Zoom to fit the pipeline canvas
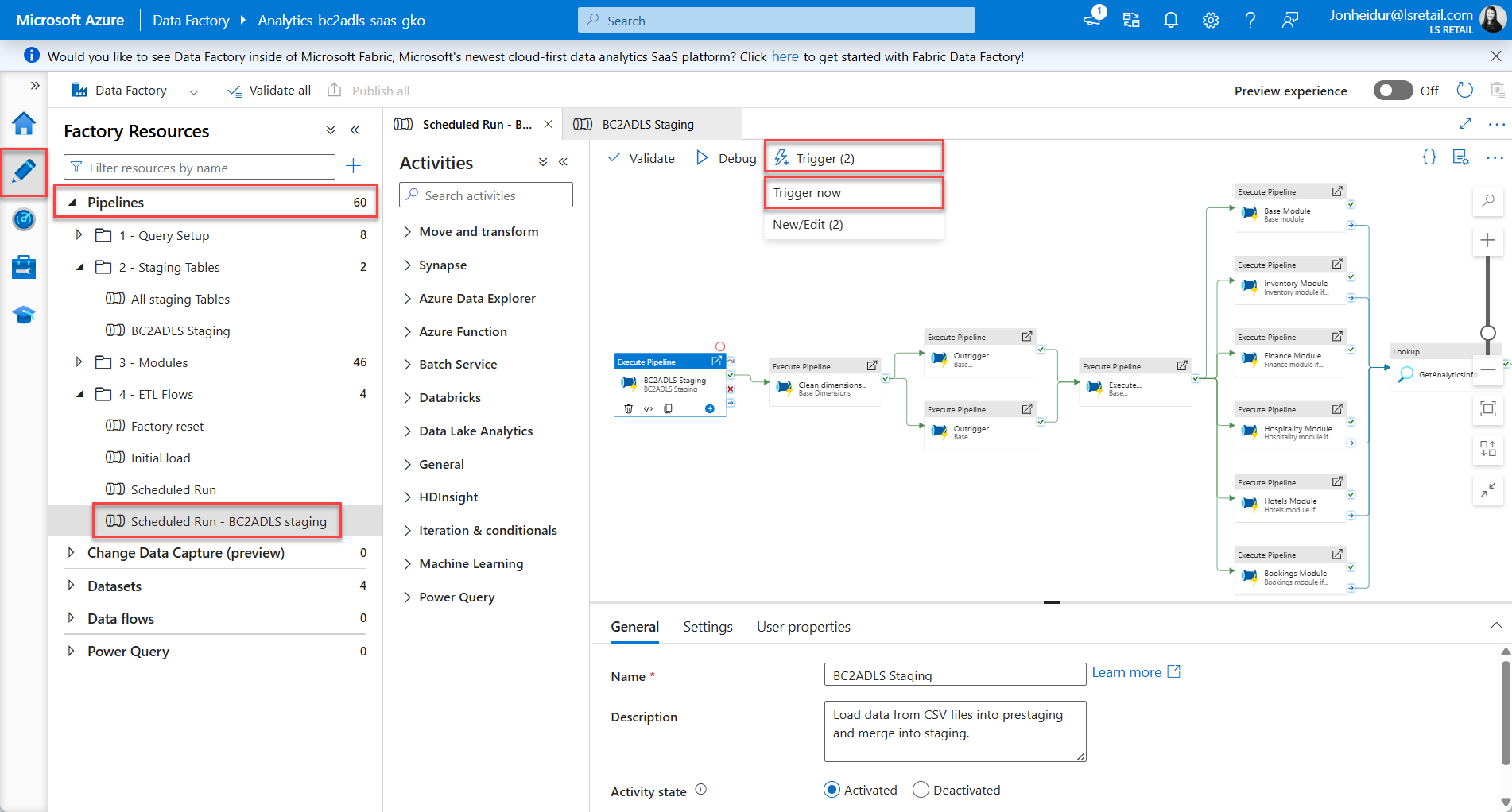The width and height of the screenshot is (1512, 812). [x=1487, y=409]
